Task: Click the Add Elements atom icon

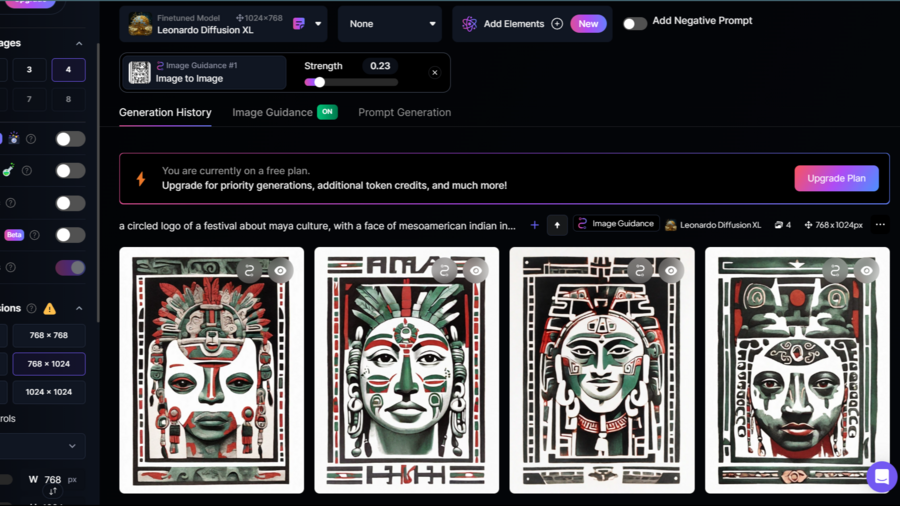Action: pos(469,24)
